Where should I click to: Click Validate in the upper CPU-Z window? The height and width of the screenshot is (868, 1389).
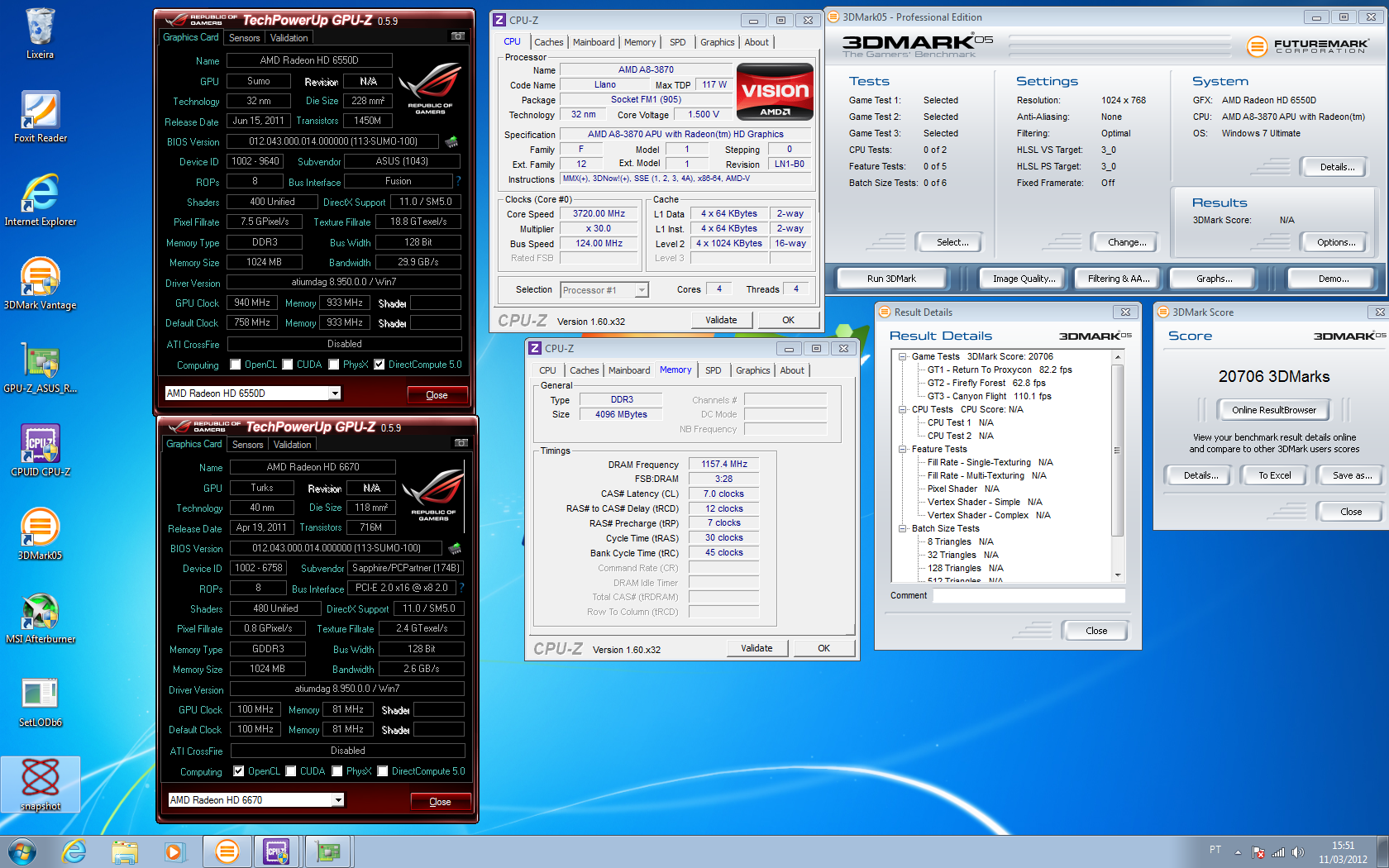pos(721,320)
